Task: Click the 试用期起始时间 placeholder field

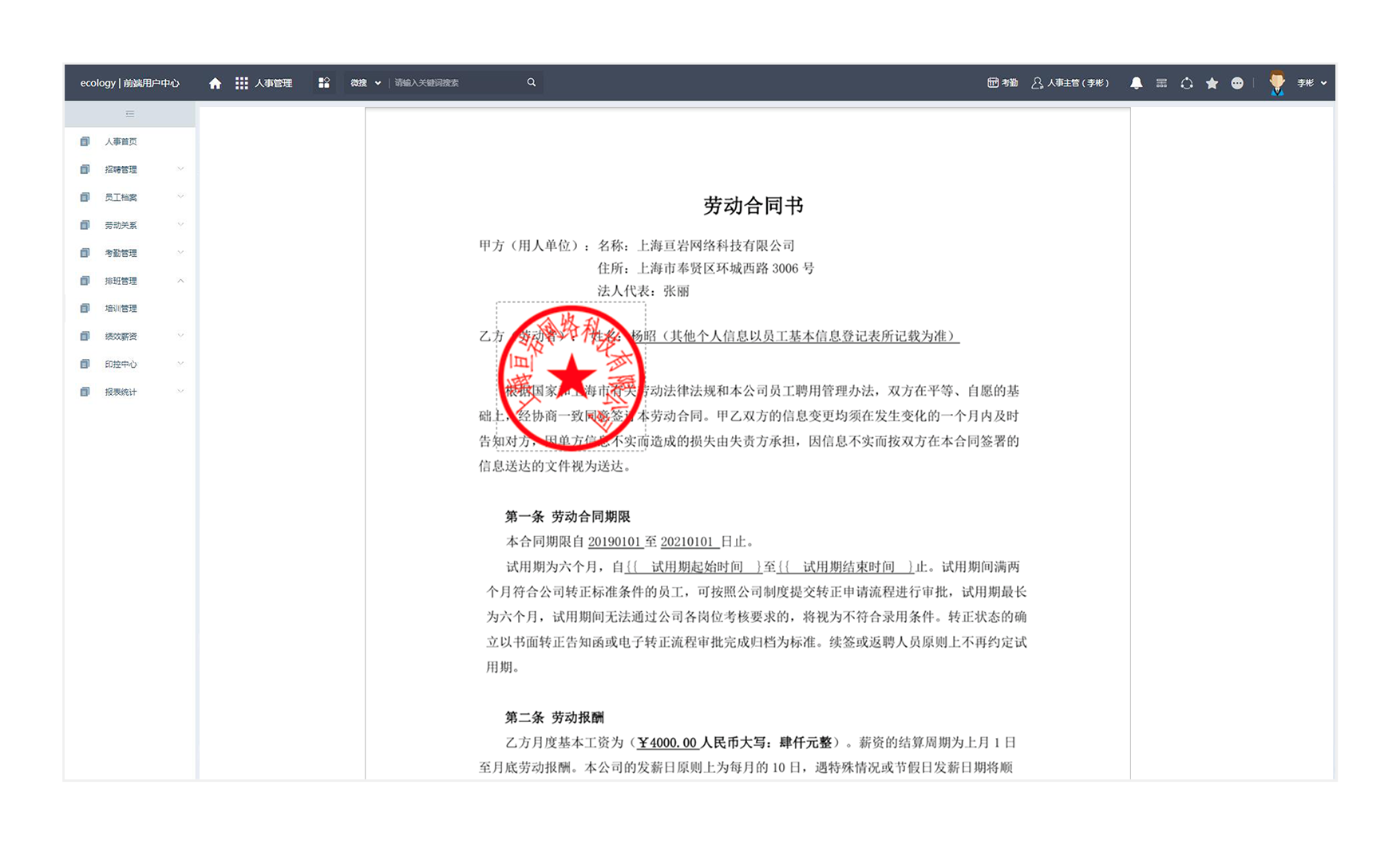Action: click(694, 567)
